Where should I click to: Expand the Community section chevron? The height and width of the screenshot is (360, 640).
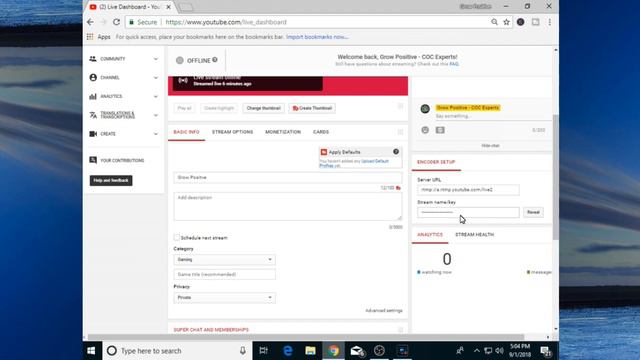(156, 59)
